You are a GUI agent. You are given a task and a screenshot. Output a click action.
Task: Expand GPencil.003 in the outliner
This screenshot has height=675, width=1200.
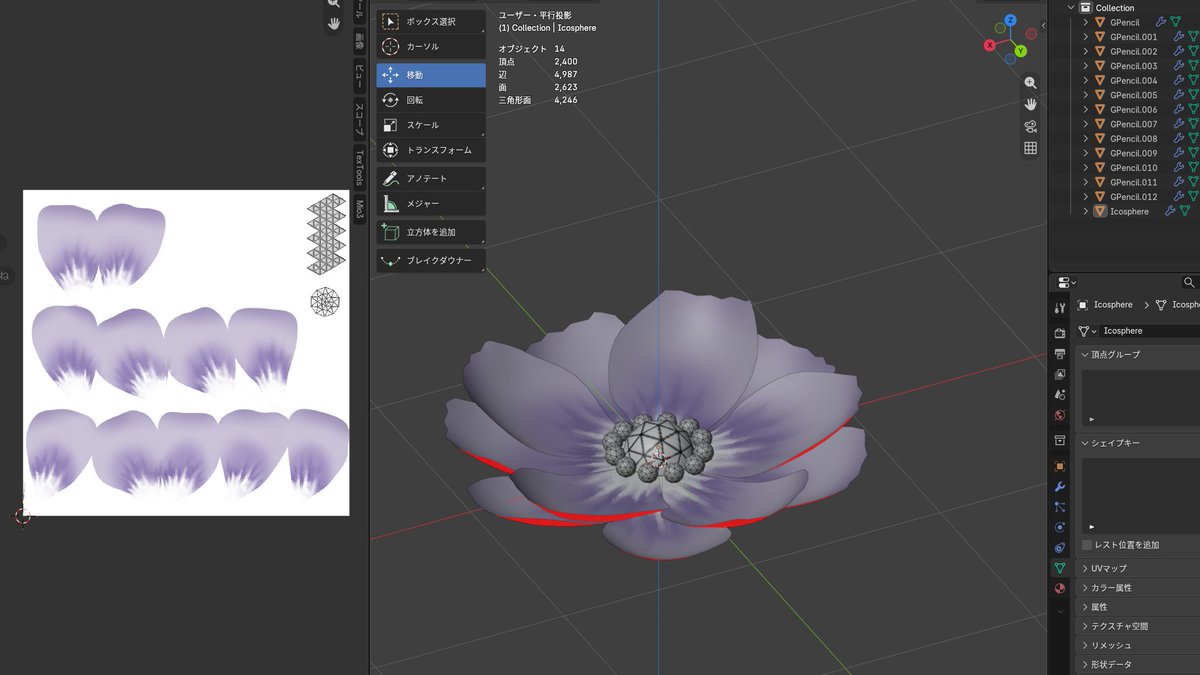[x=1086, y=66]
